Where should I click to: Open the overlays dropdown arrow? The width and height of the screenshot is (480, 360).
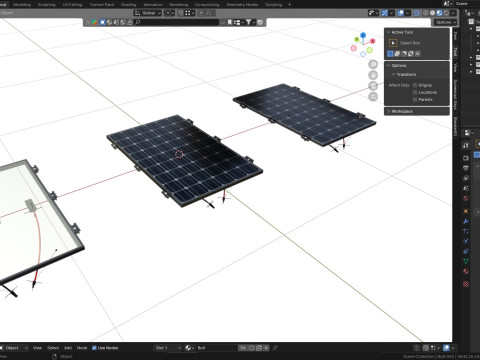tap(408, 13)
